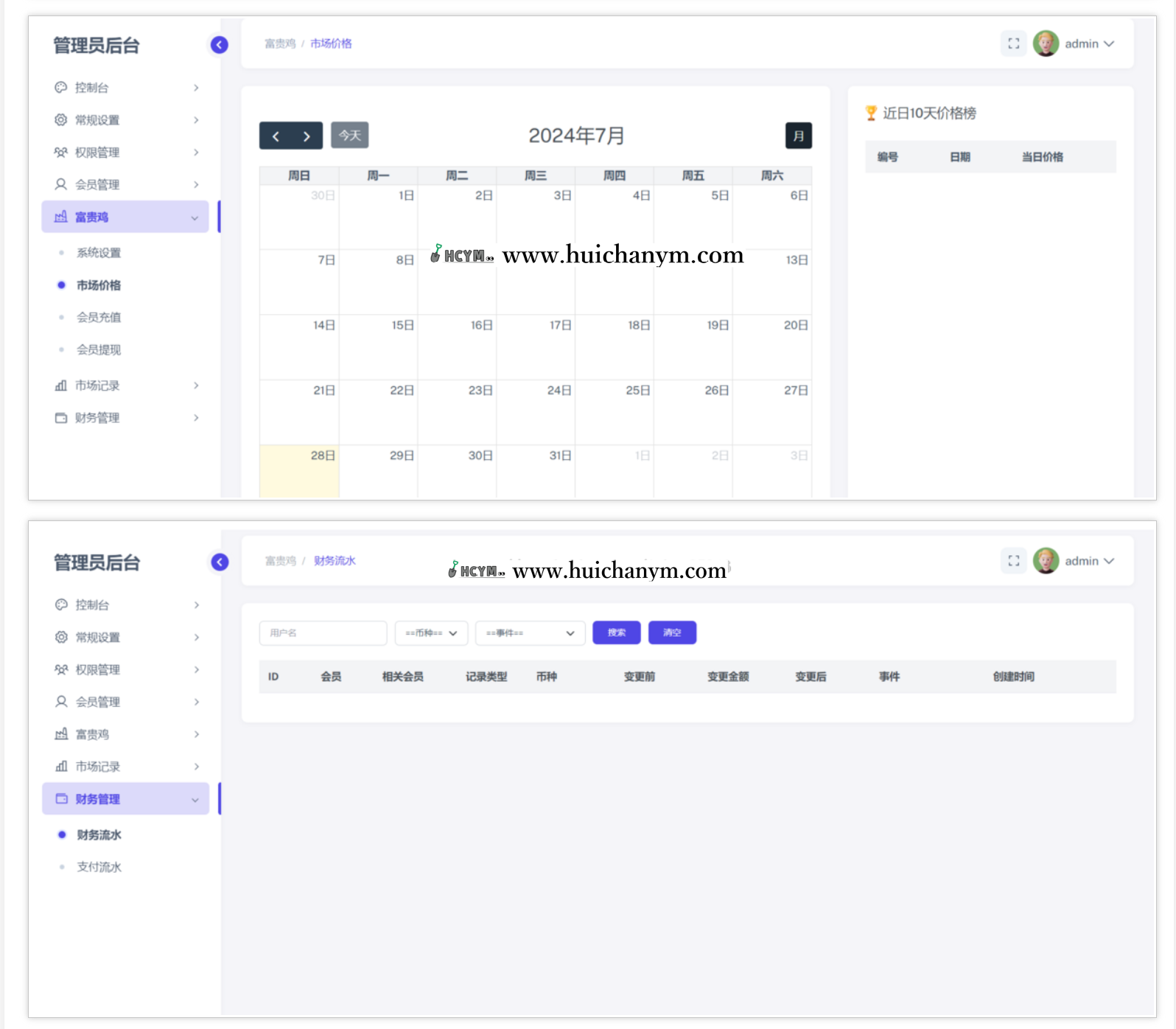Viewport: 1176px width, 1029px height.
Task: Switch to 月 calendar view
Action: point(798,136)
